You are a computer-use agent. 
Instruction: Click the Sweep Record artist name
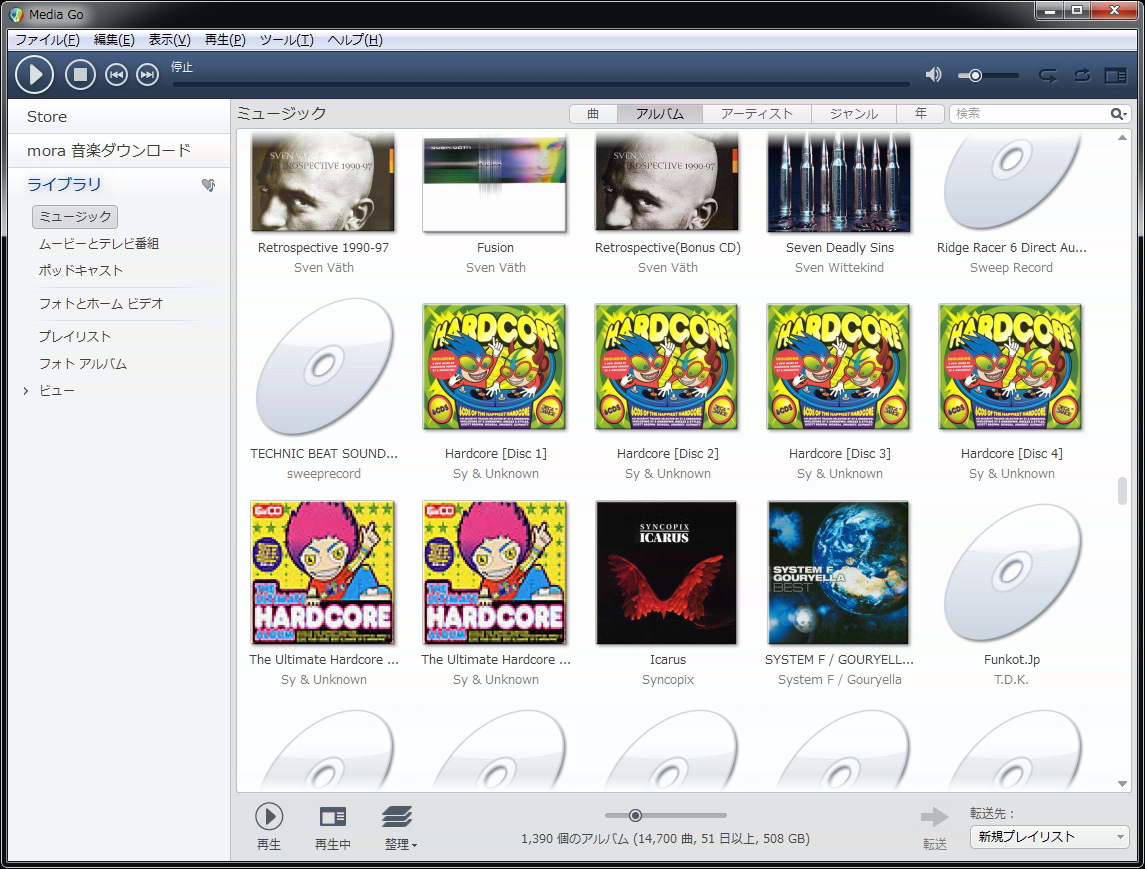(x=1011, y=267)
